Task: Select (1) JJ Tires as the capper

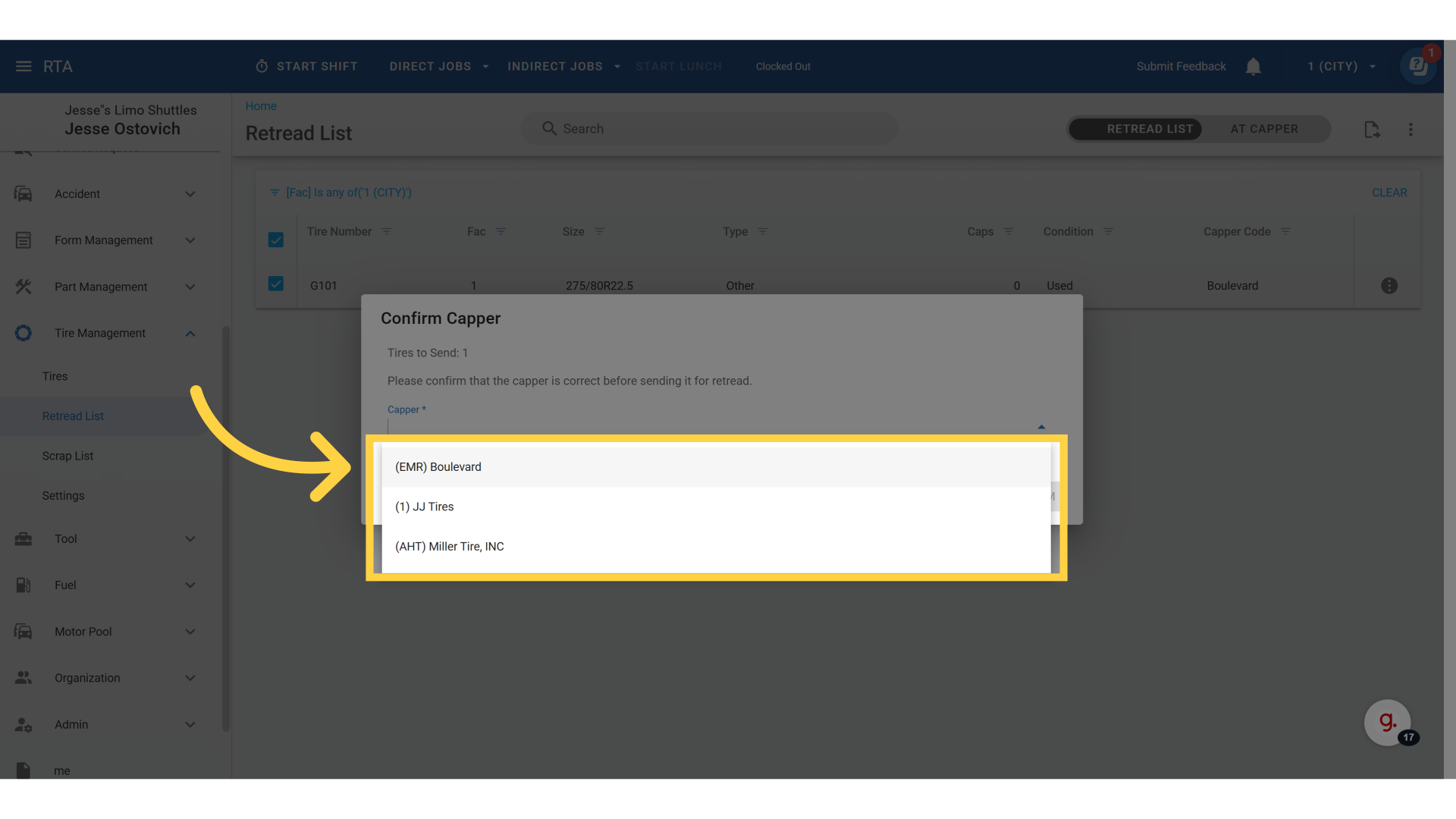Action: coord(424,507)
